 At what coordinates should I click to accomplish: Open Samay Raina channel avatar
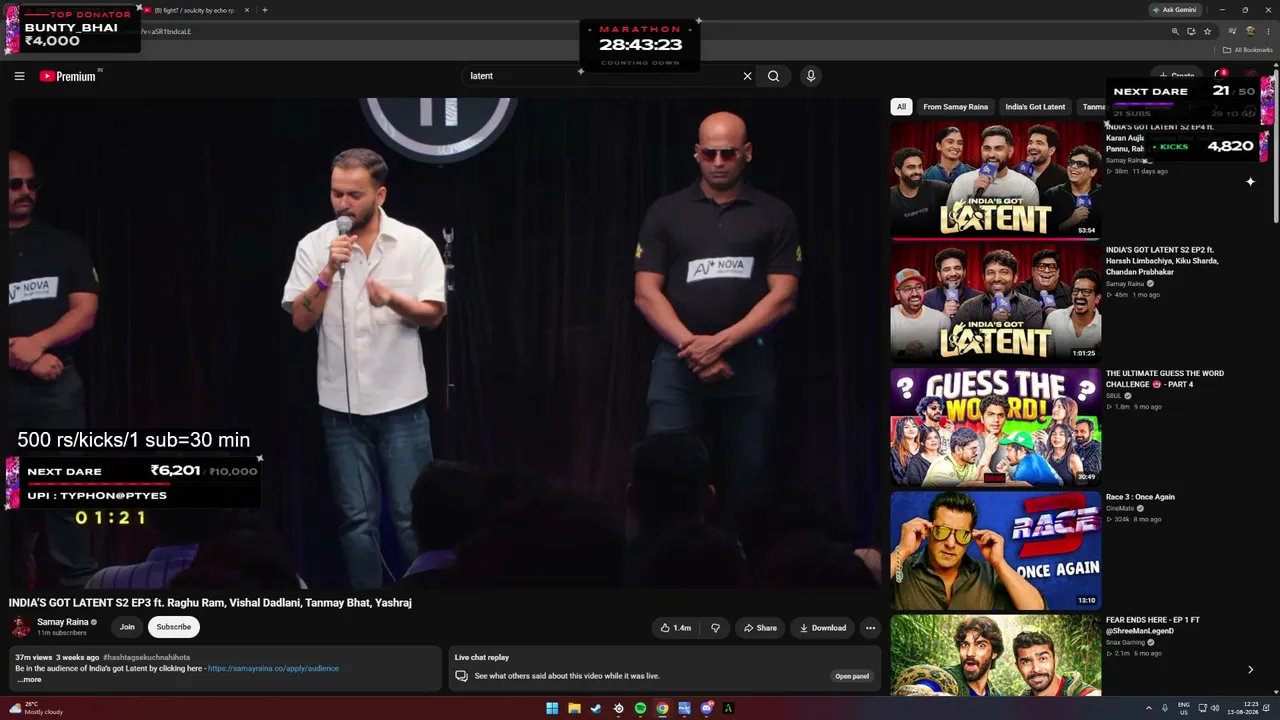tap(20, 627)
